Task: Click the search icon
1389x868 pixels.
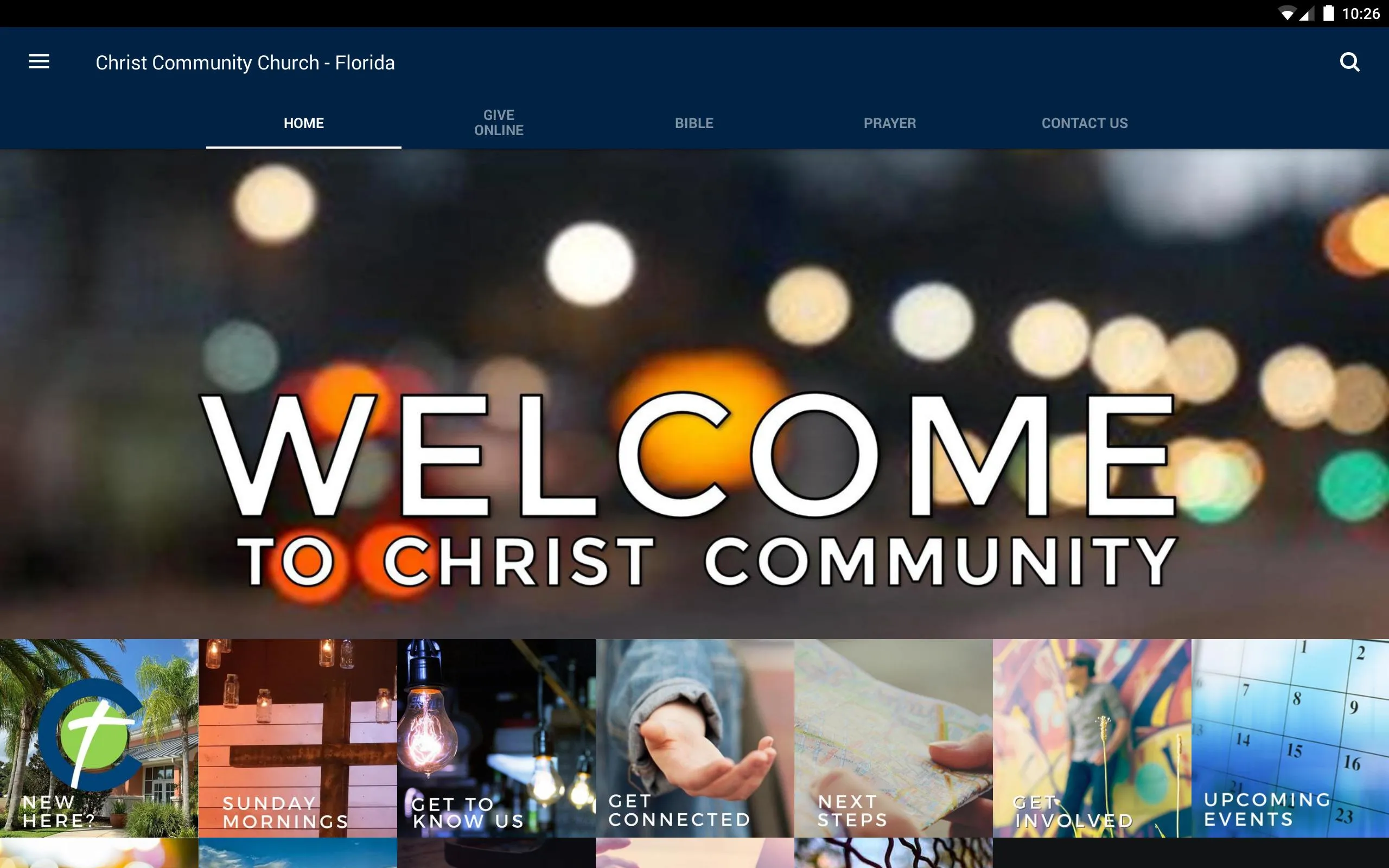Action: point(1350,61)
